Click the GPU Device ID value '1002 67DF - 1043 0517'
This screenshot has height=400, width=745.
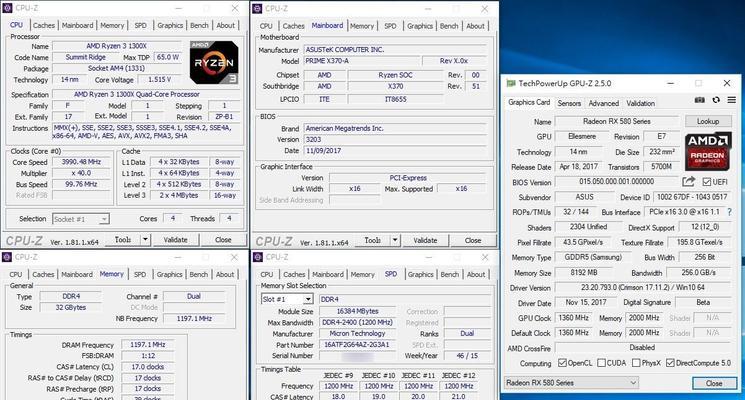coord(692,197)
